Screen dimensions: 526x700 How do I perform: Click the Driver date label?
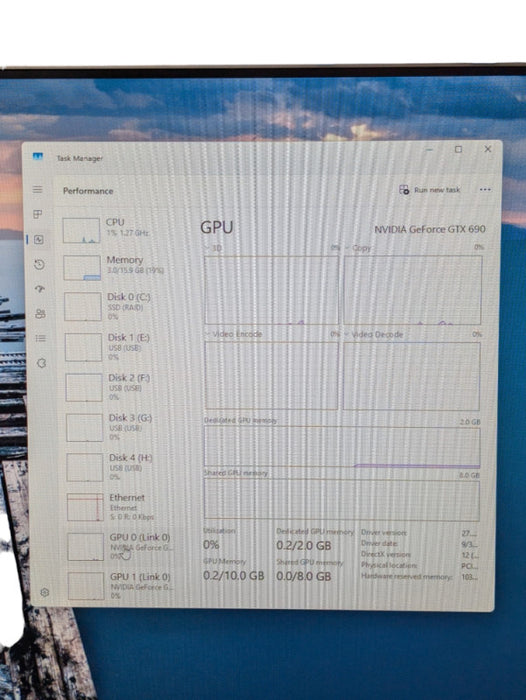pyautogui.click(x=380, y=543)
